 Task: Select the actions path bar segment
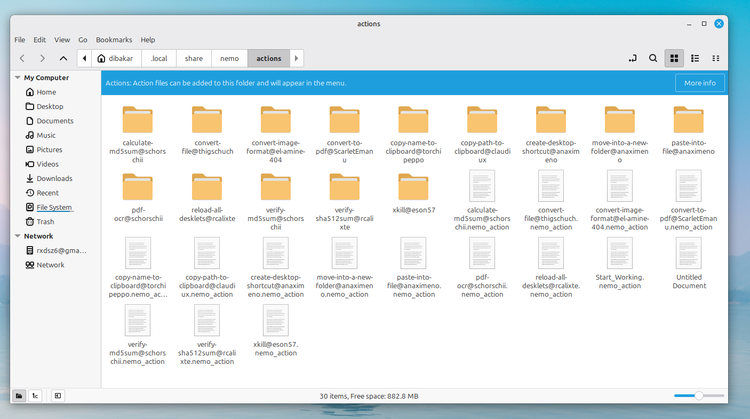(x=269, y=58)
